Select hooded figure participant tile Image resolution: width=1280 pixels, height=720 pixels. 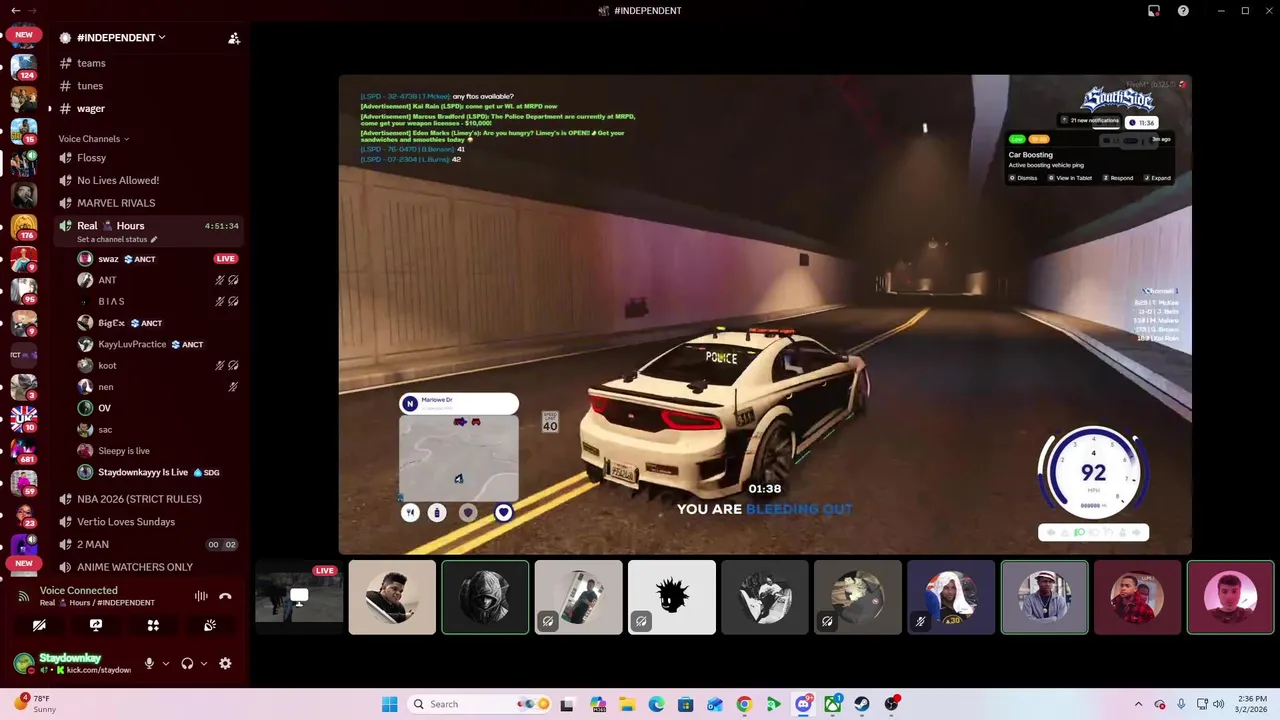[x=485, y=597]
